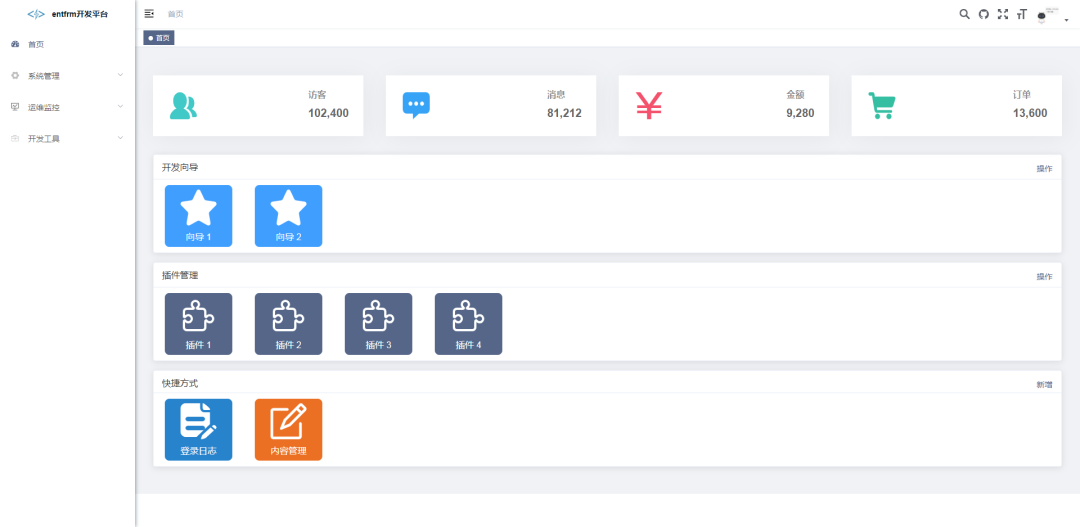Click 操作 in the 开发向导 panel
This screenshot has height=527, width=1080.
click(1044, 169)
